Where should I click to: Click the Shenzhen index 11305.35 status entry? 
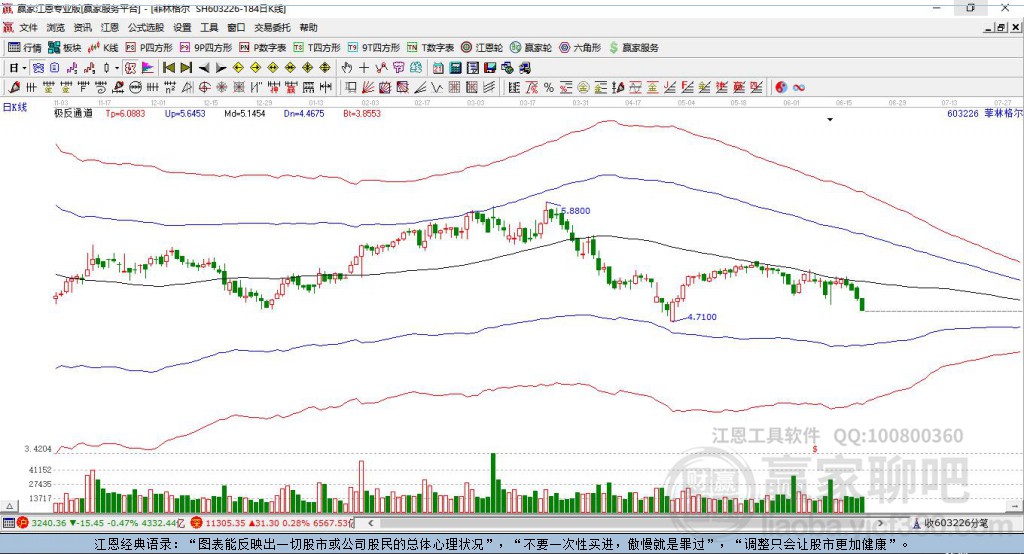tap(271, 523)
